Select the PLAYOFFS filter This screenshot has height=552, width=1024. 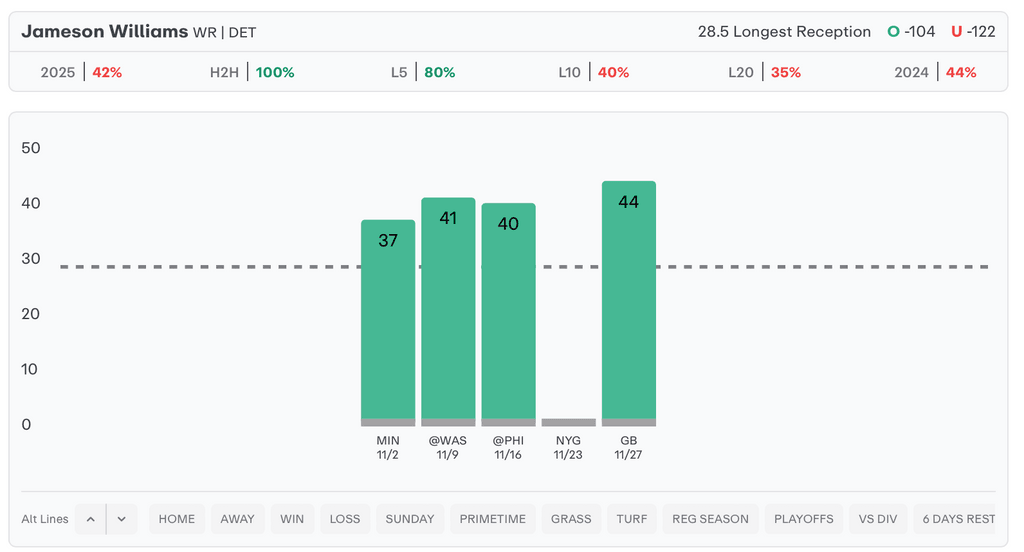pos(804,519)
